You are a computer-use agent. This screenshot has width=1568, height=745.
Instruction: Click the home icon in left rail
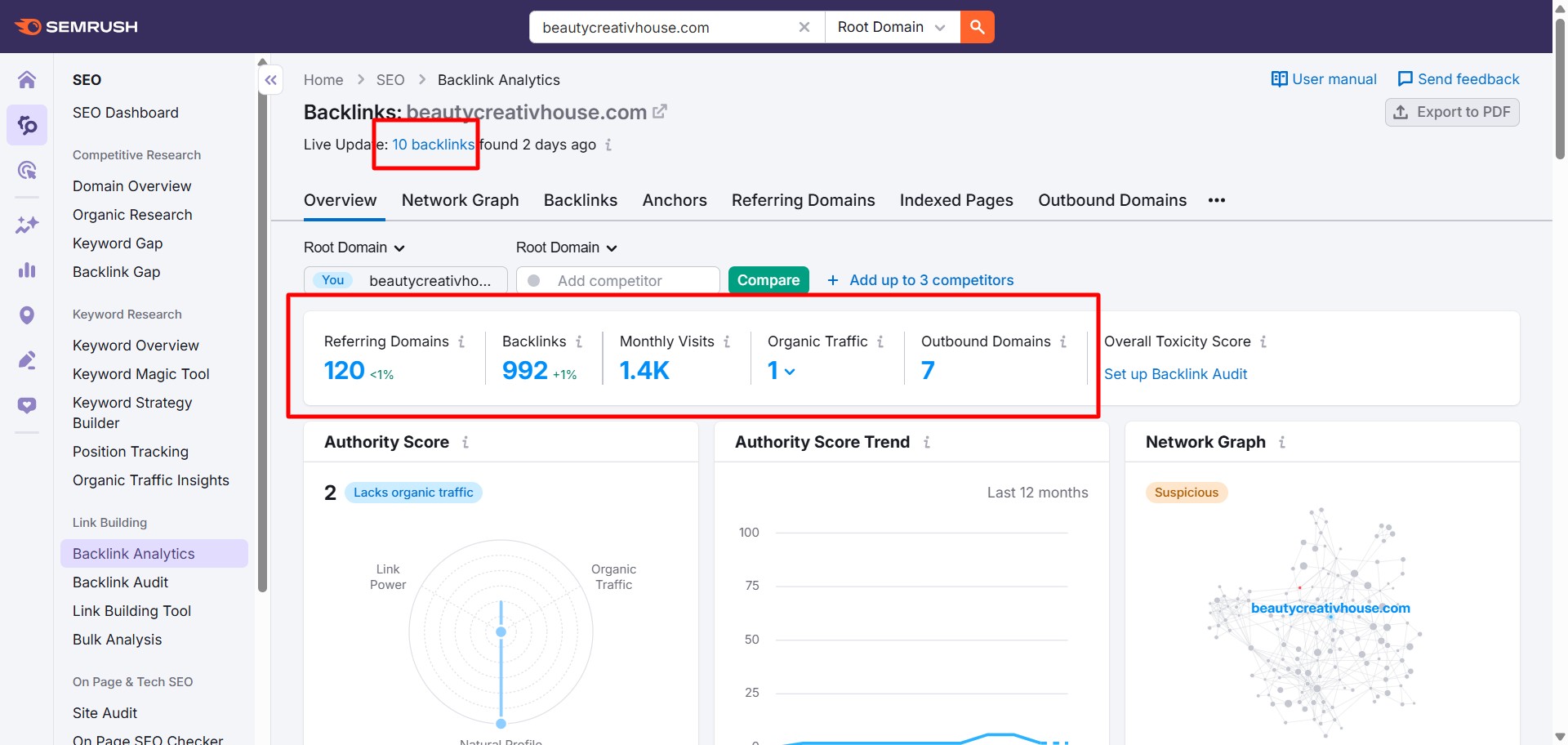pyautogui.click(x=27, y=79)
